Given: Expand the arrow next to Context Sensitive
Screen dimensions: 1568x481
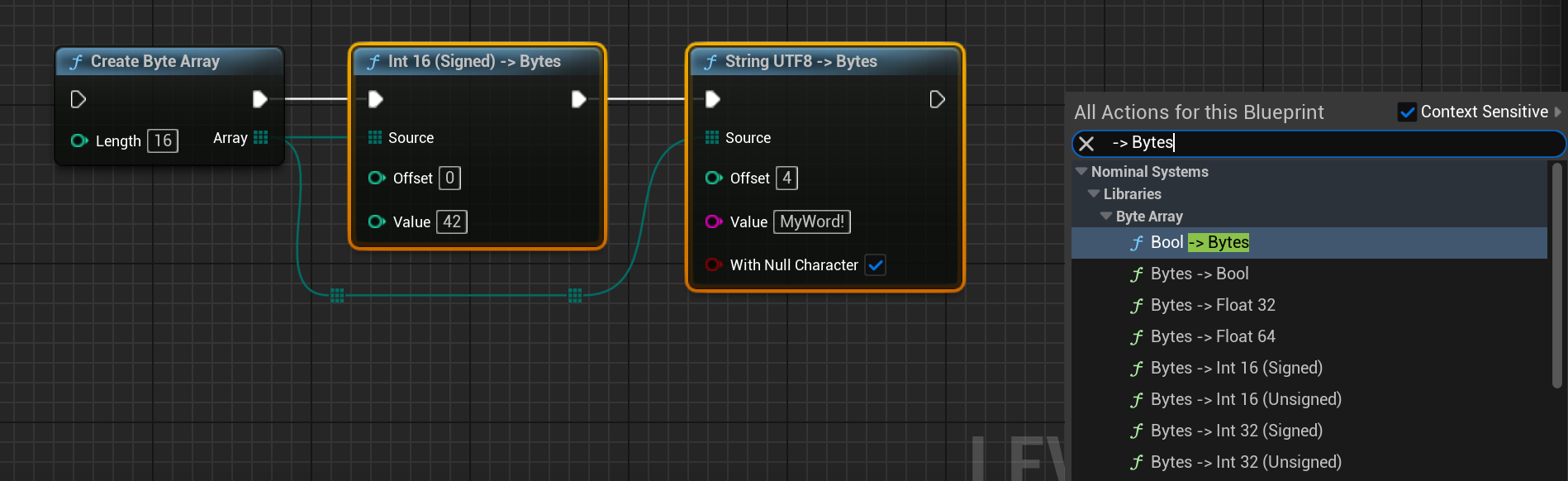Looking at the screenshot, I should point(1558,112).
